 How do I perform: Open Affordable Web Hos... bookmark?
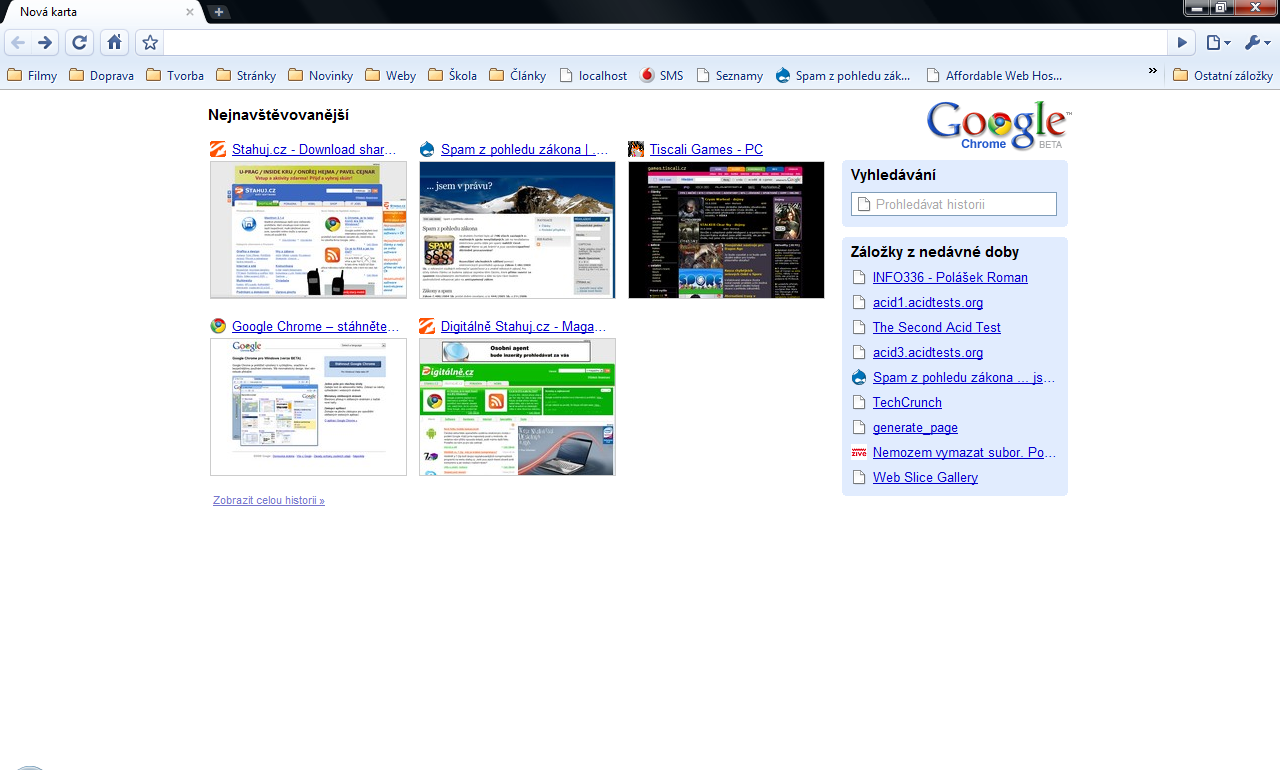[x=995, y=75]
